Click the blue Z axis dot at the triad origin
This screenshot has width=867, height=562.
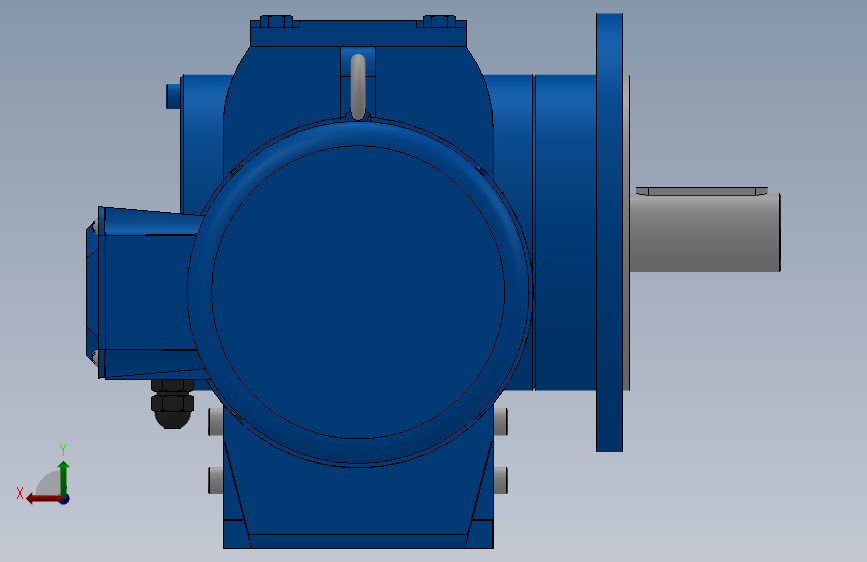point(65,499)
